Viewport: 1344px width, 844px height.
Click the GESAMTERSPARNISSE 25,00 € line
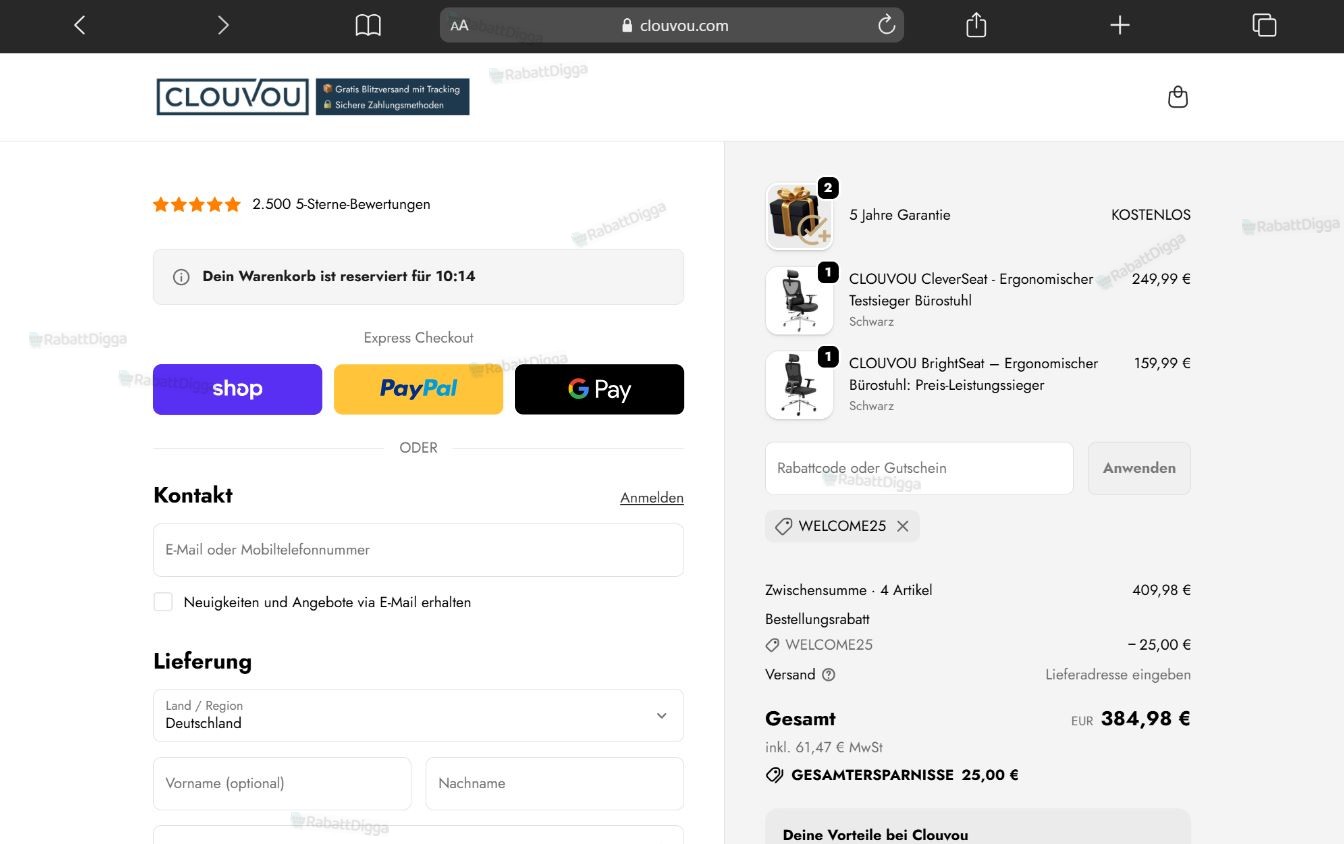pos(892,775)
